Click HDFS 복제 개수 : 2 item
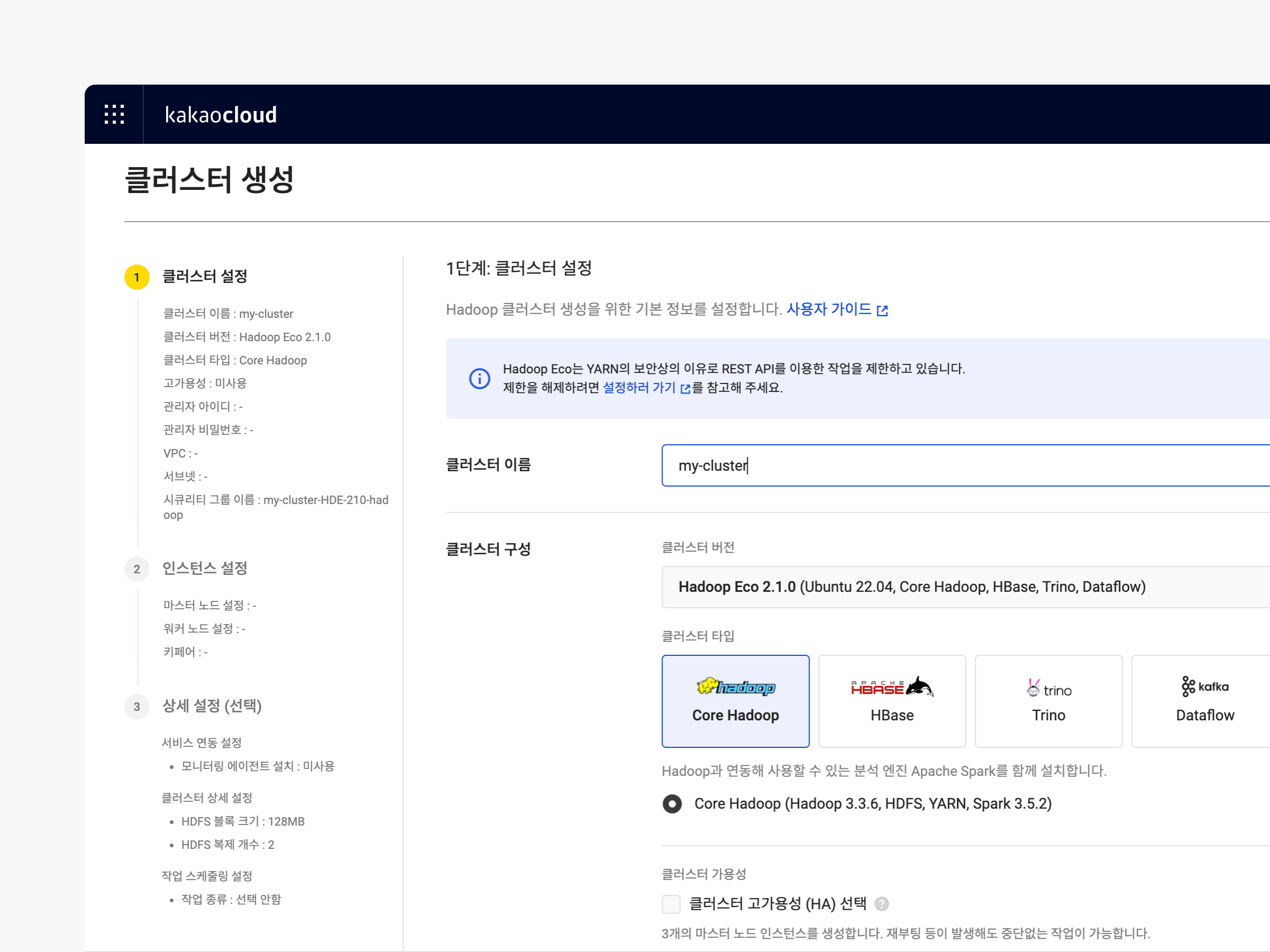The width and height of the screenshot is (1270, 952). pyautogui.click(x=228, y=844)
